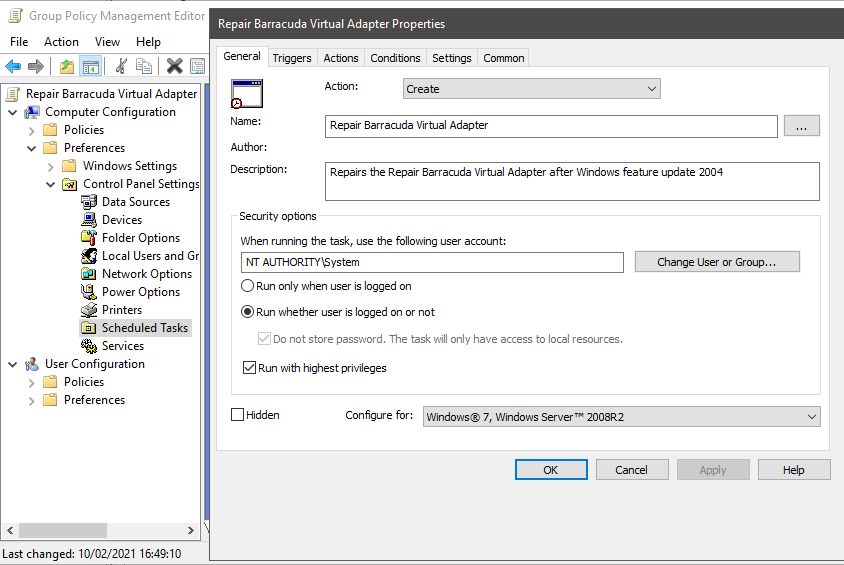844x565 pixels.
Task: Click the Copy toolbar icon
Action: pyautogui.click(x=144, y=66)
